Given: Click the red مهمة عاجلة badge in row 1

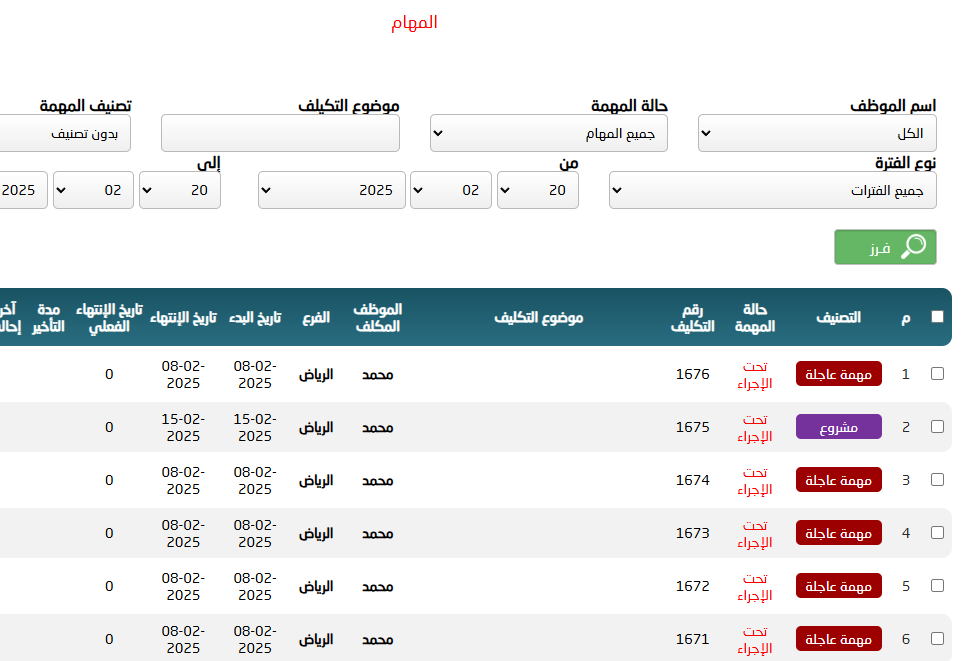Looking at the screenshot, I should (x=838, y=374).
